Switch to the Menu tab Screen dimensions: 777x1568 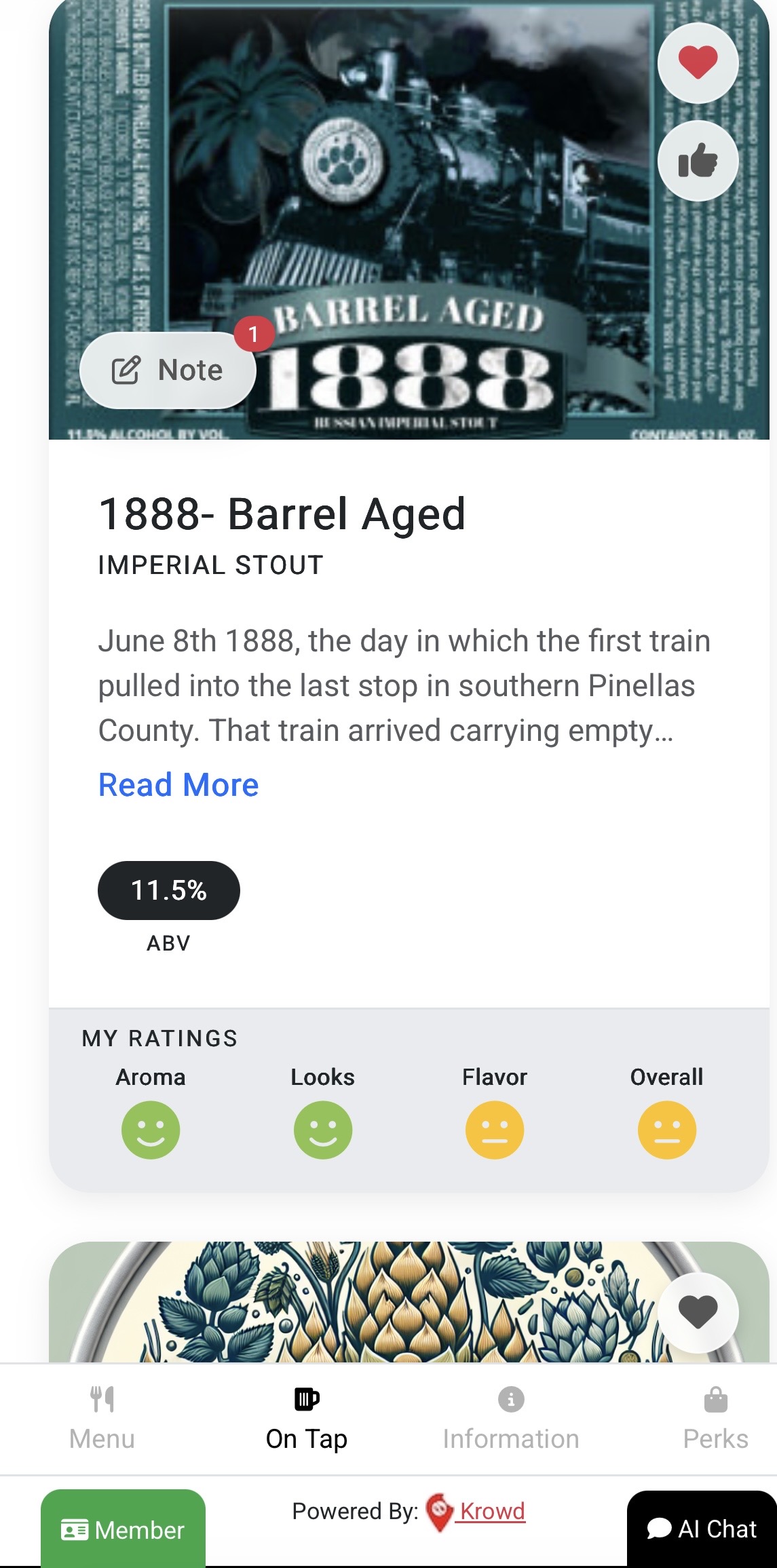(x=102, y=1418)
